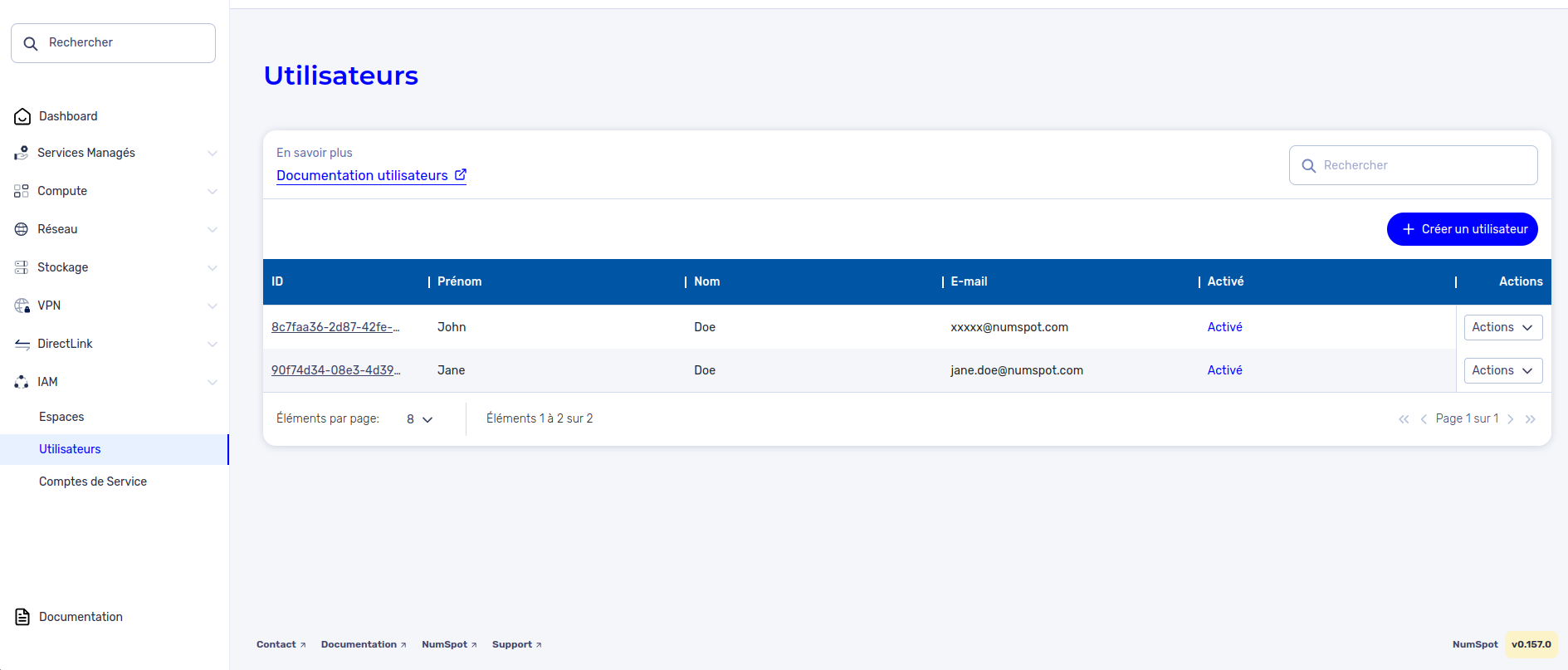The width and height of the screenshot is (1568, 670).
Task: Go to last page double-chevron icon
Action: pos(1531,419)
